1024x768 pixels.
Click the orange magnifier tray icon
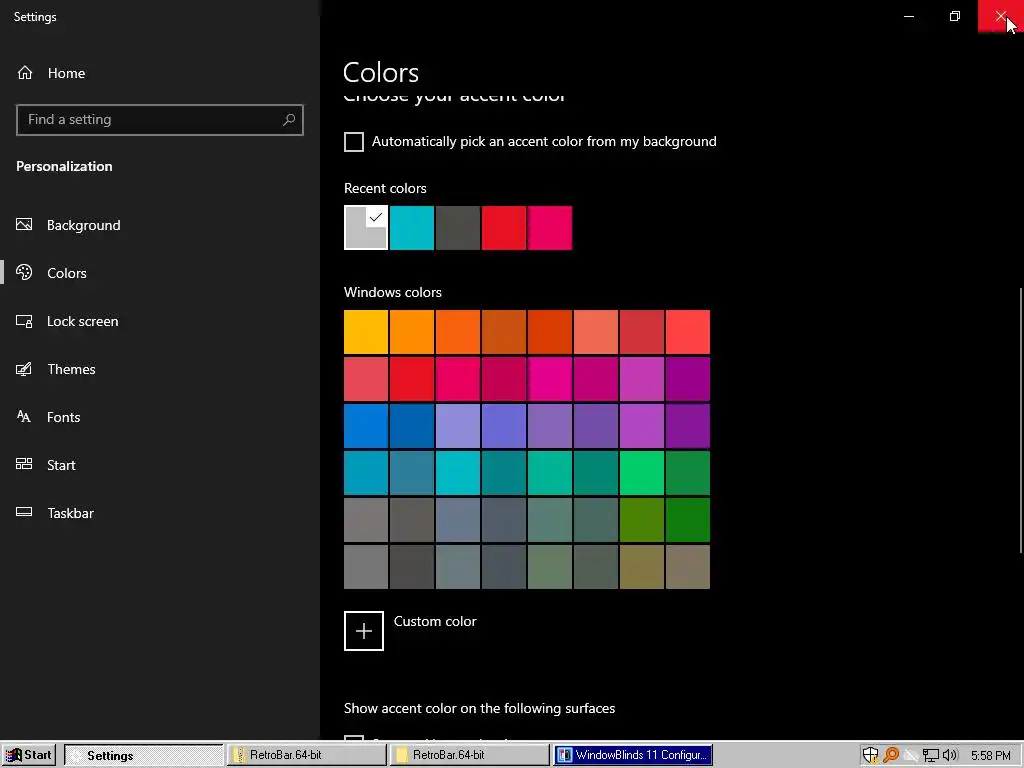click(890, 756)
